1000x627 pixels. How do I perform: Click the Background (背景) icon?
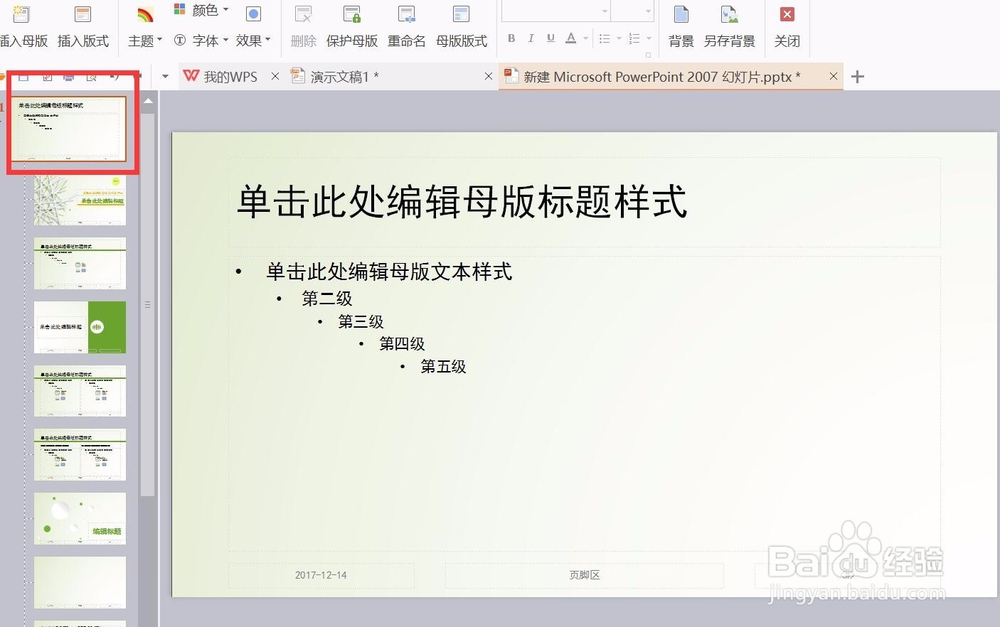click(681, 15)
